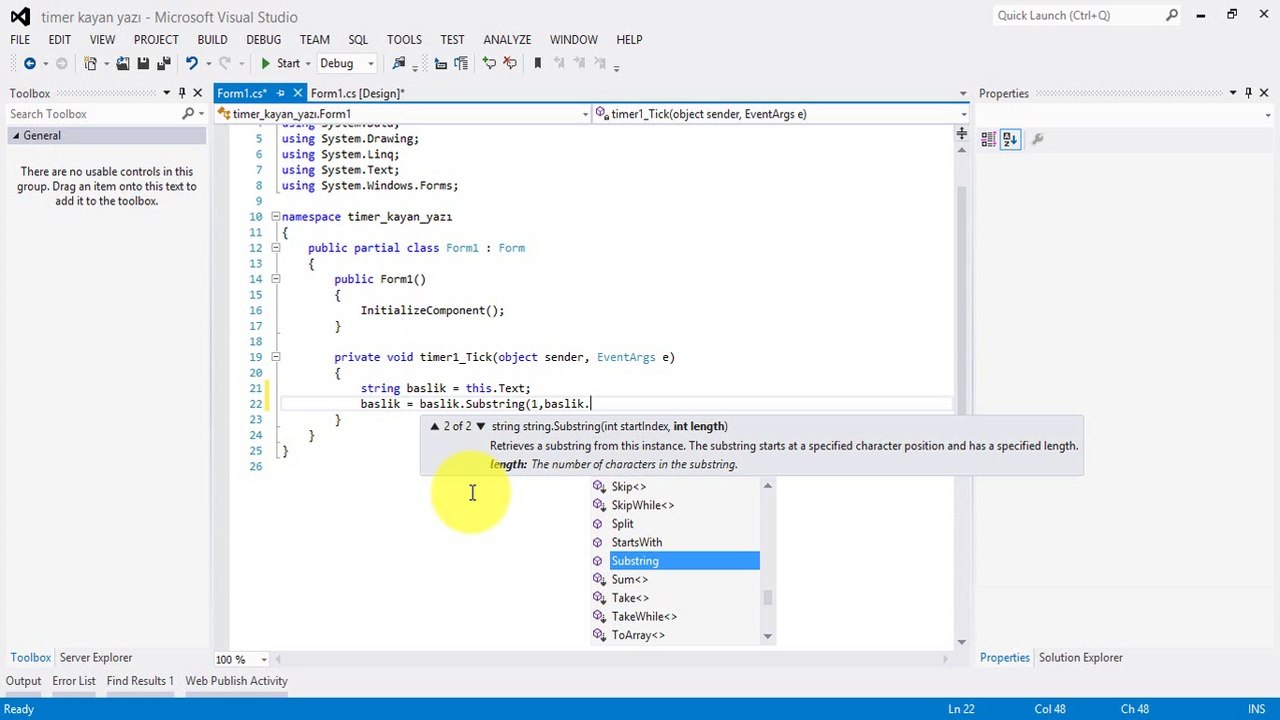The height and width of the screenshot is (720, 1280).
Task: Click the Toolbox search magnifier icon
Action: point(188,114)
